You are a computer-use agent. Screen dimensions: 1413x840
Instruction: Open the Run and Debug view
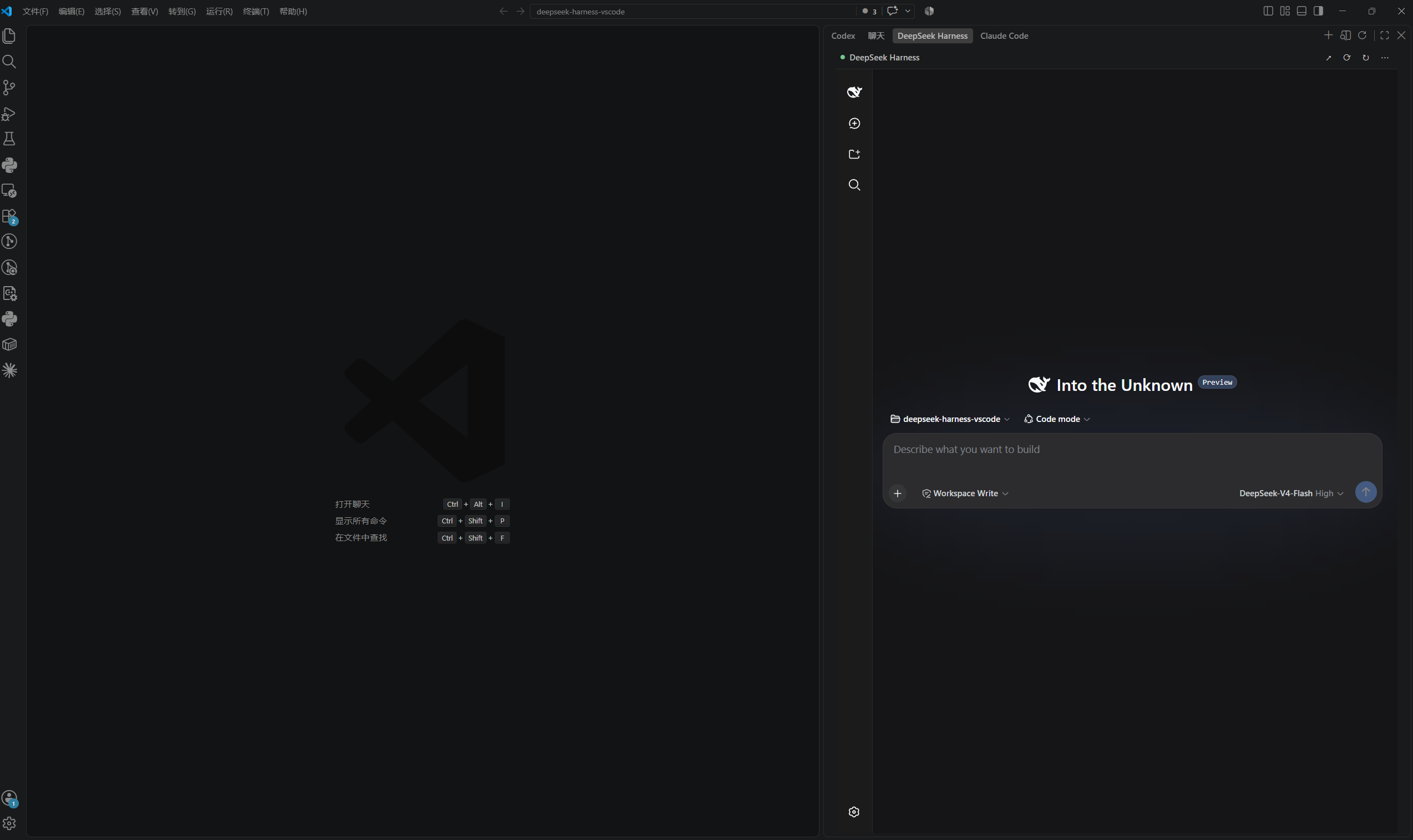tap(9, 113)
